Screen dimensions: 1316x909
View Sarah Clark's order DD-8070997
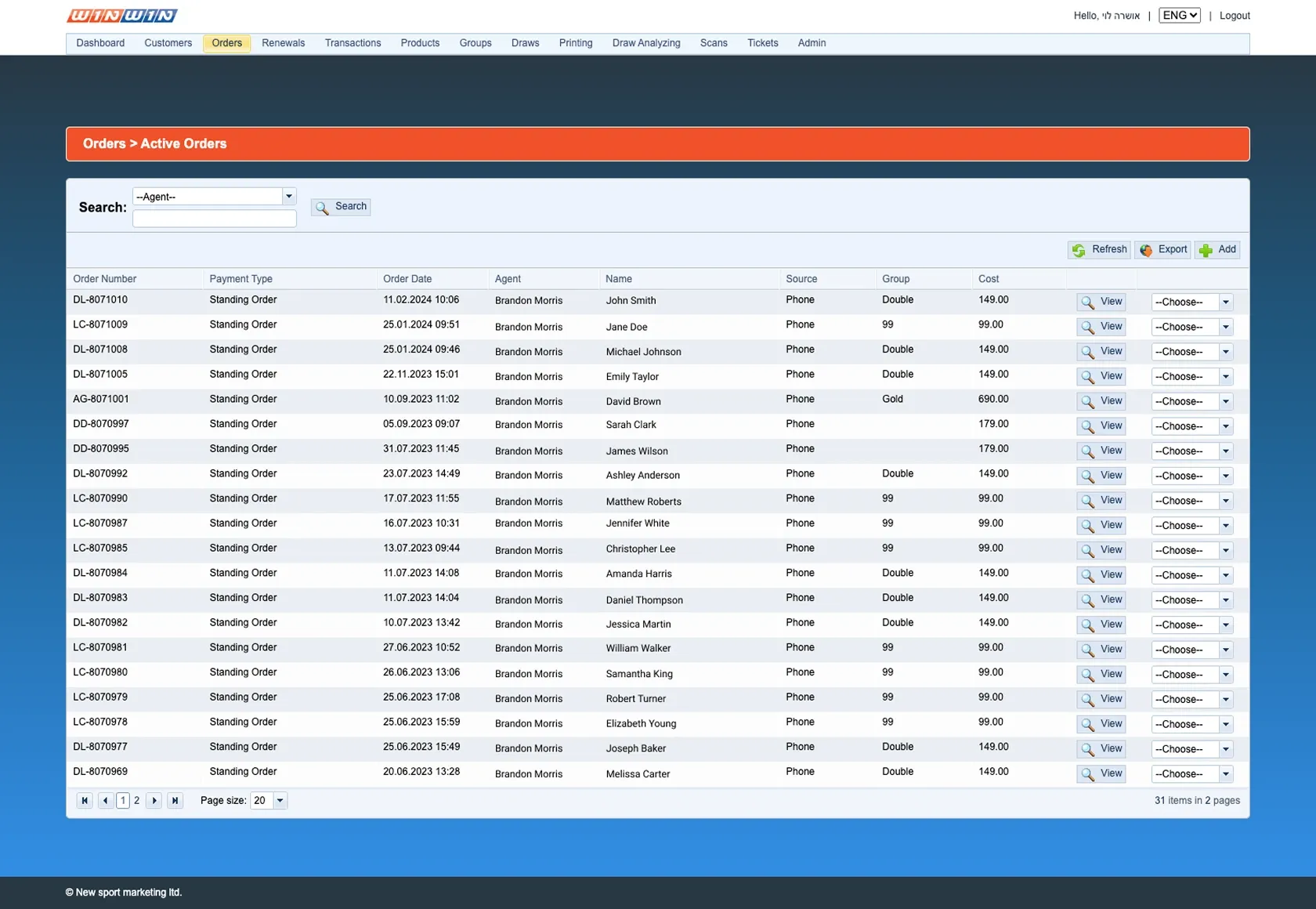(1101, 426)
